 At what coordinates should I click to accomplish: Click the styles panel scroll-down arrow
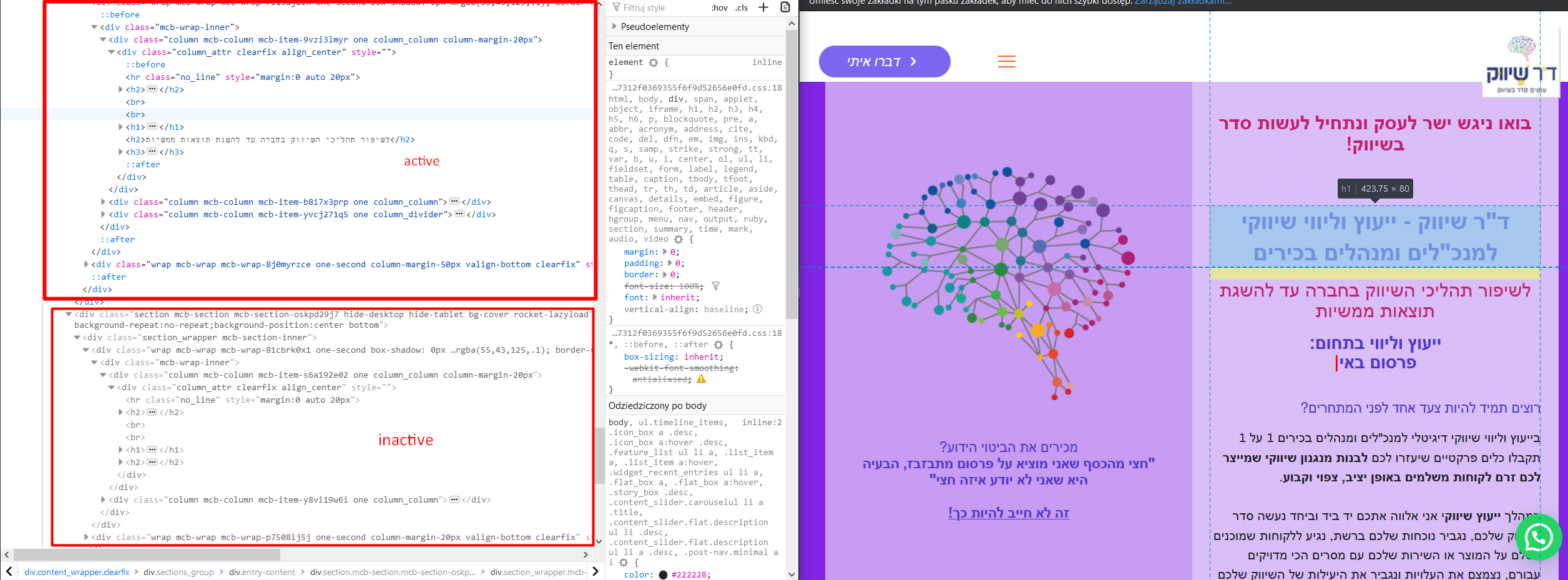pyautogui.click(x=791, y=574)
